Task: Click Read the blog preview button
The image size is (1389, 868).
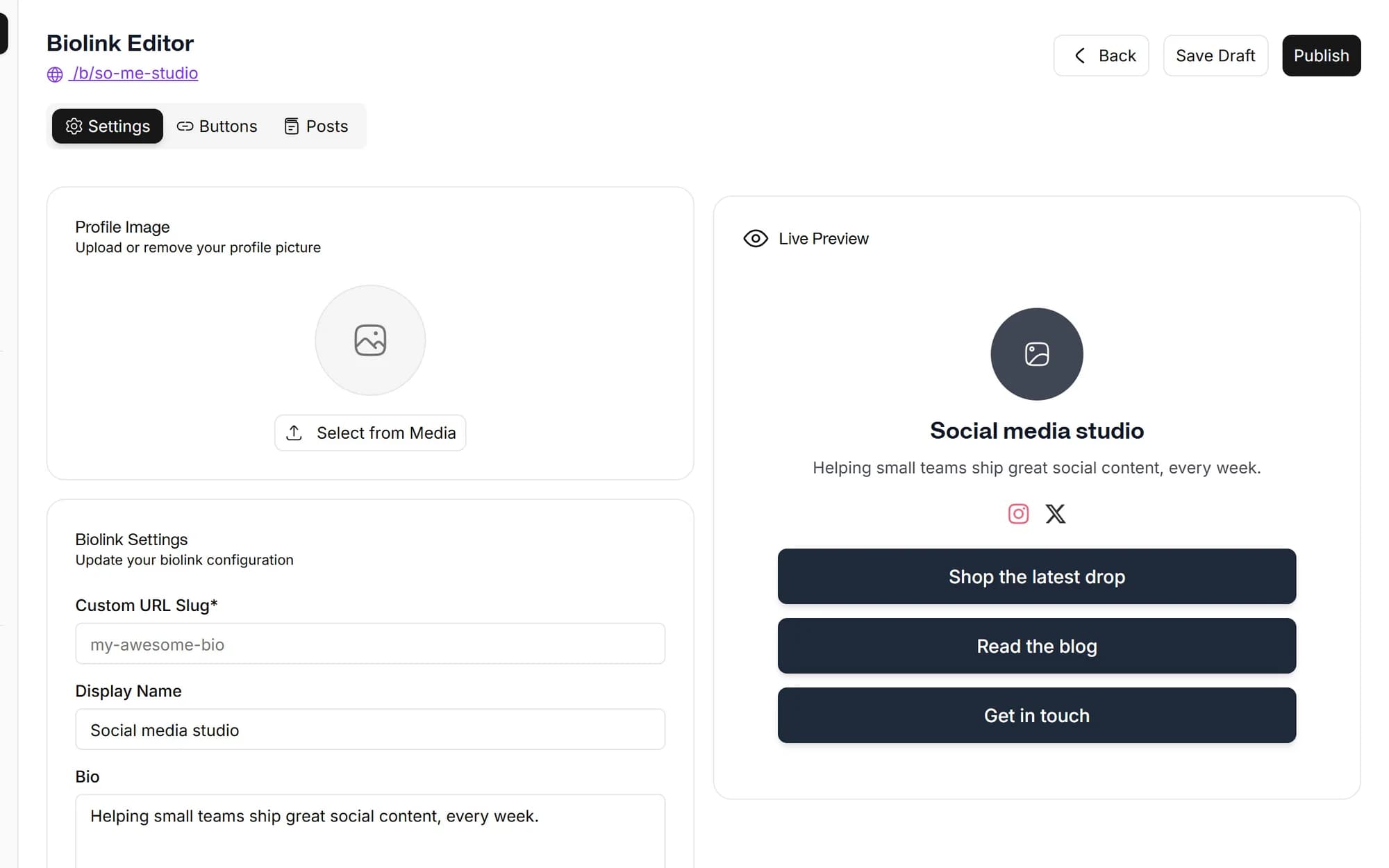Action: tap(1037, 646)
